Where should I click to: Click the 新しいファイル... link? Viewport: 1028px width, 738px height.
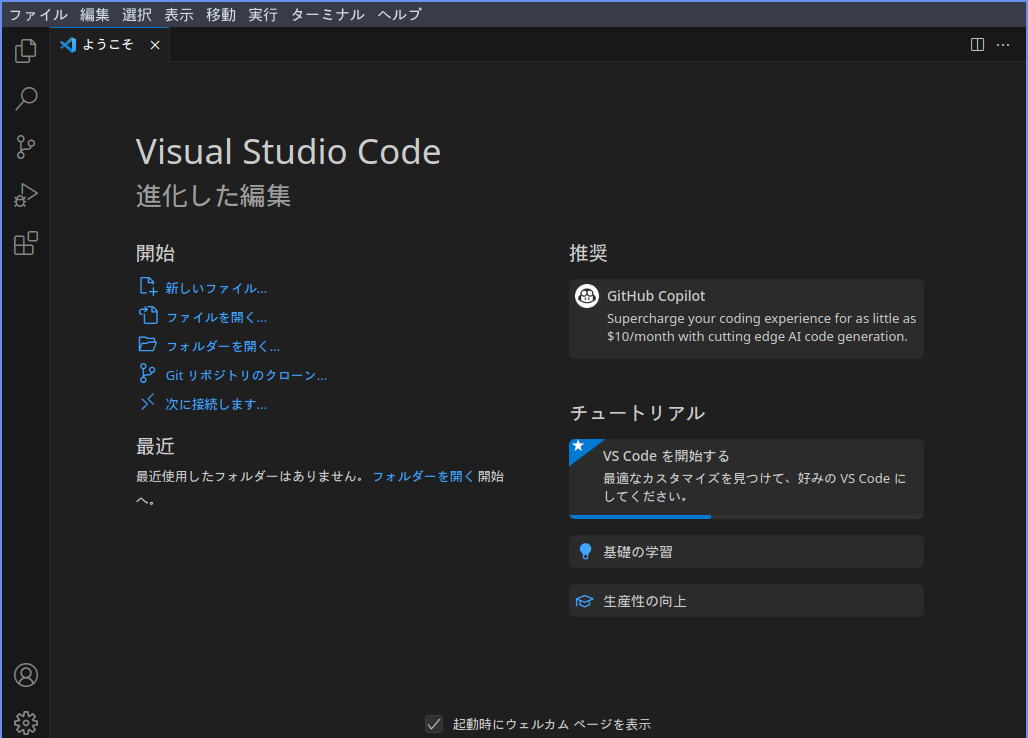(216, 288)
